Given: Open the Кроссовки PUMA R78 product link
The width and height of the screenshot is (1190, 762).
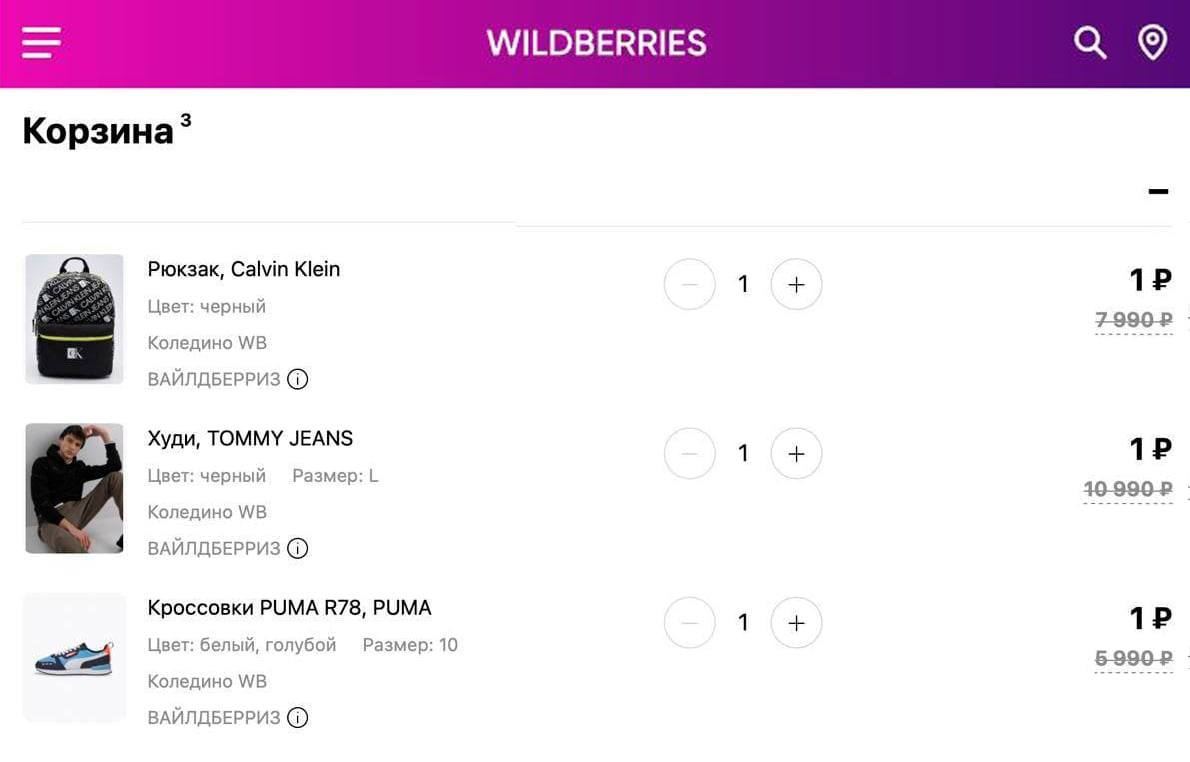Looking at the screenshot, I should pyautogui.click(x=289, y=607).
